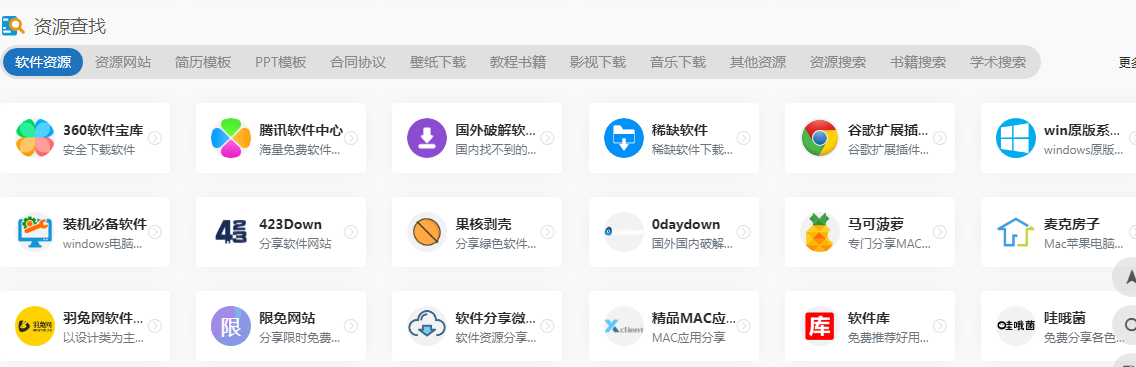This screenshot has height=367, width=1136.
Task: Click the 安全下载软件 description text
Action: pos(99,151)
